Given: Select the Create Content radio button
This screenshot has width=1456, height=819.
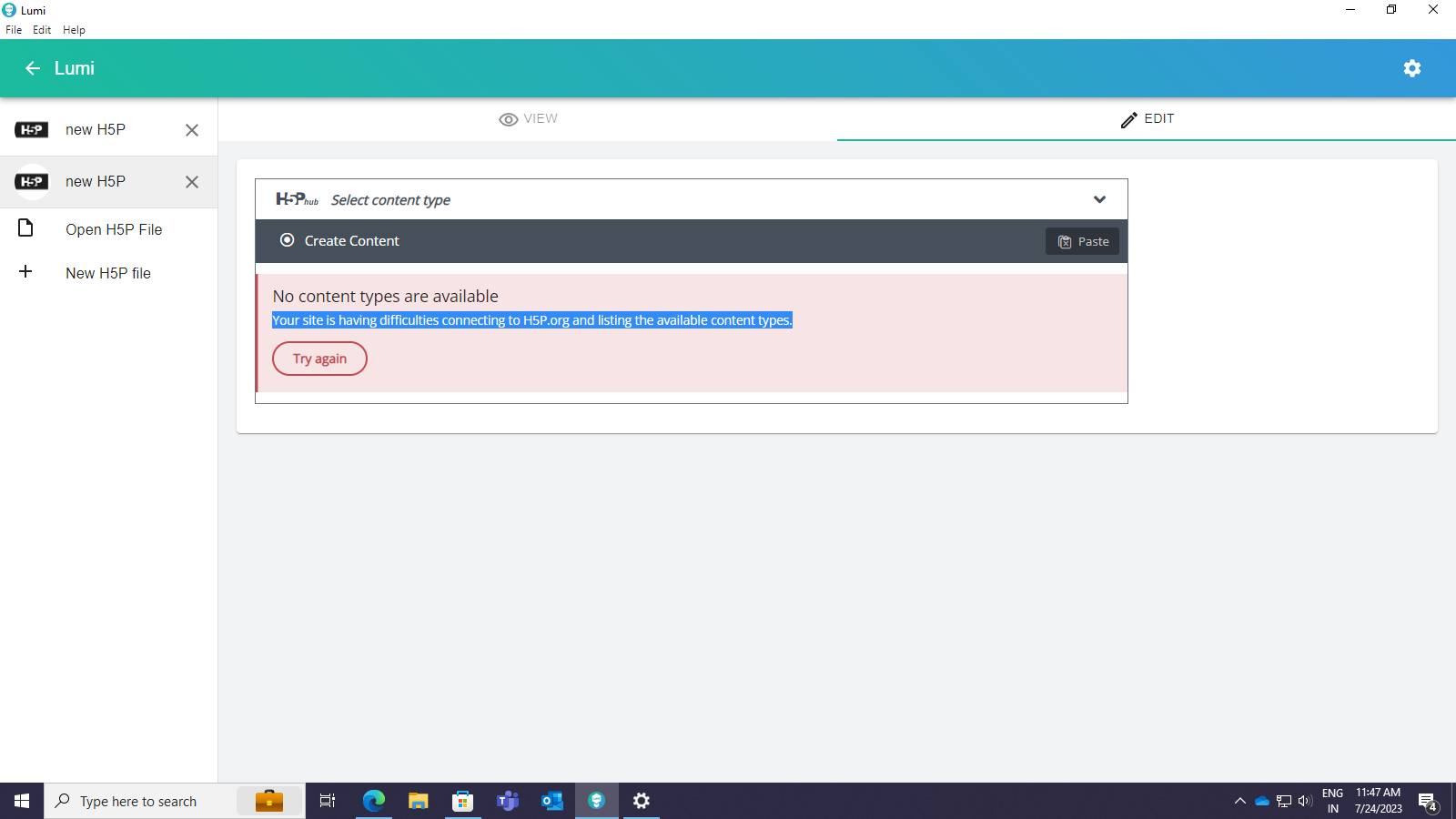Looking at the screenshot, I should coord(287,240).
